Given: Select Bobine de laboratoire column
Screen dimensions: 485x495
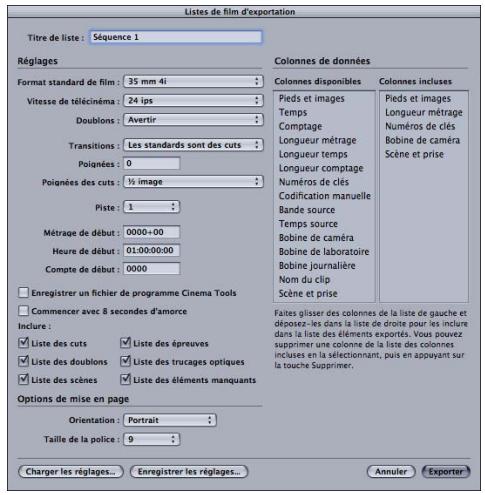Looking at the screenshot, I should pos(324,252).
